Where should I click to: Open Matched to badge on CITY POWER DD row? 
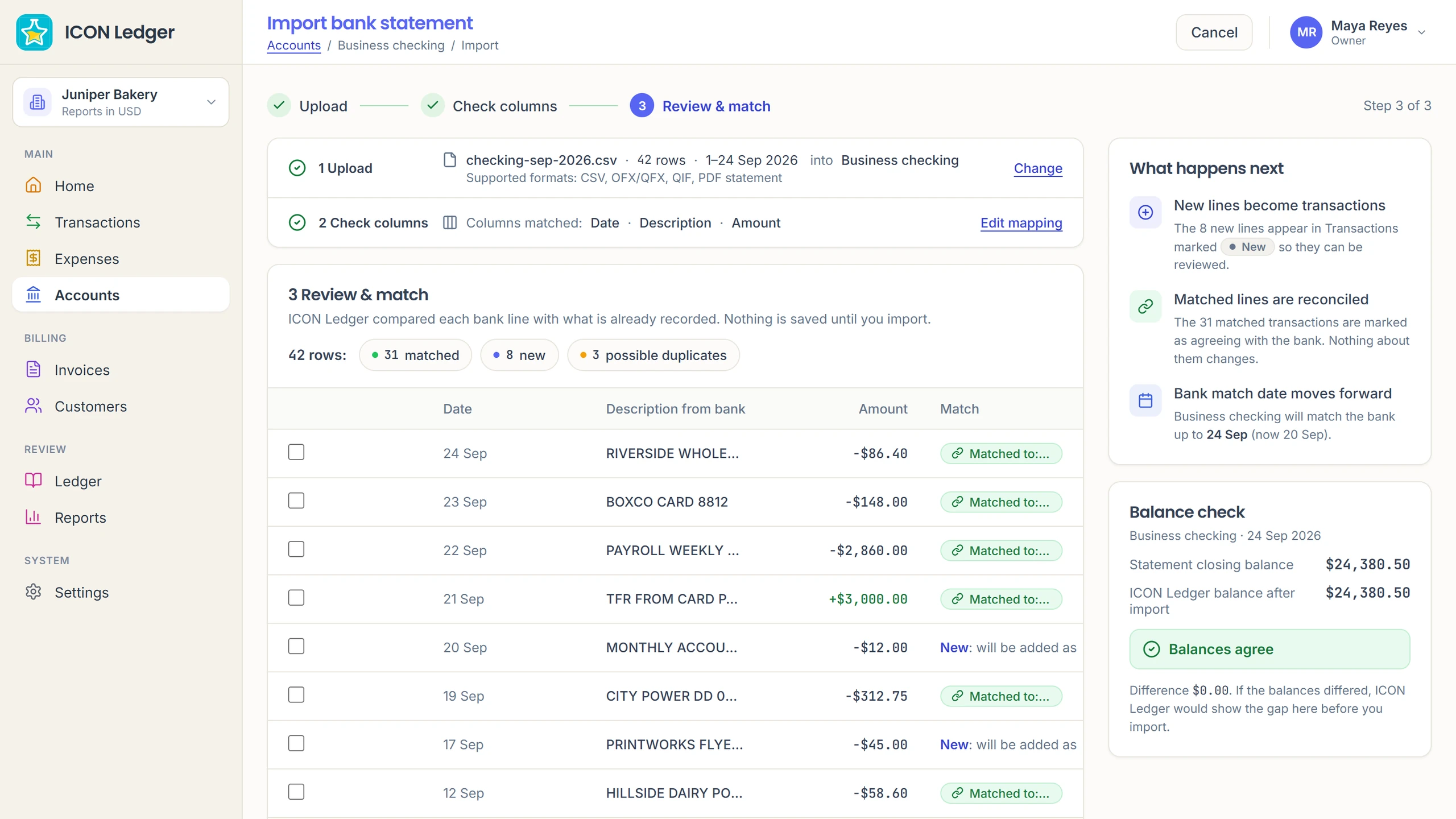click(x=1001, y=696)
